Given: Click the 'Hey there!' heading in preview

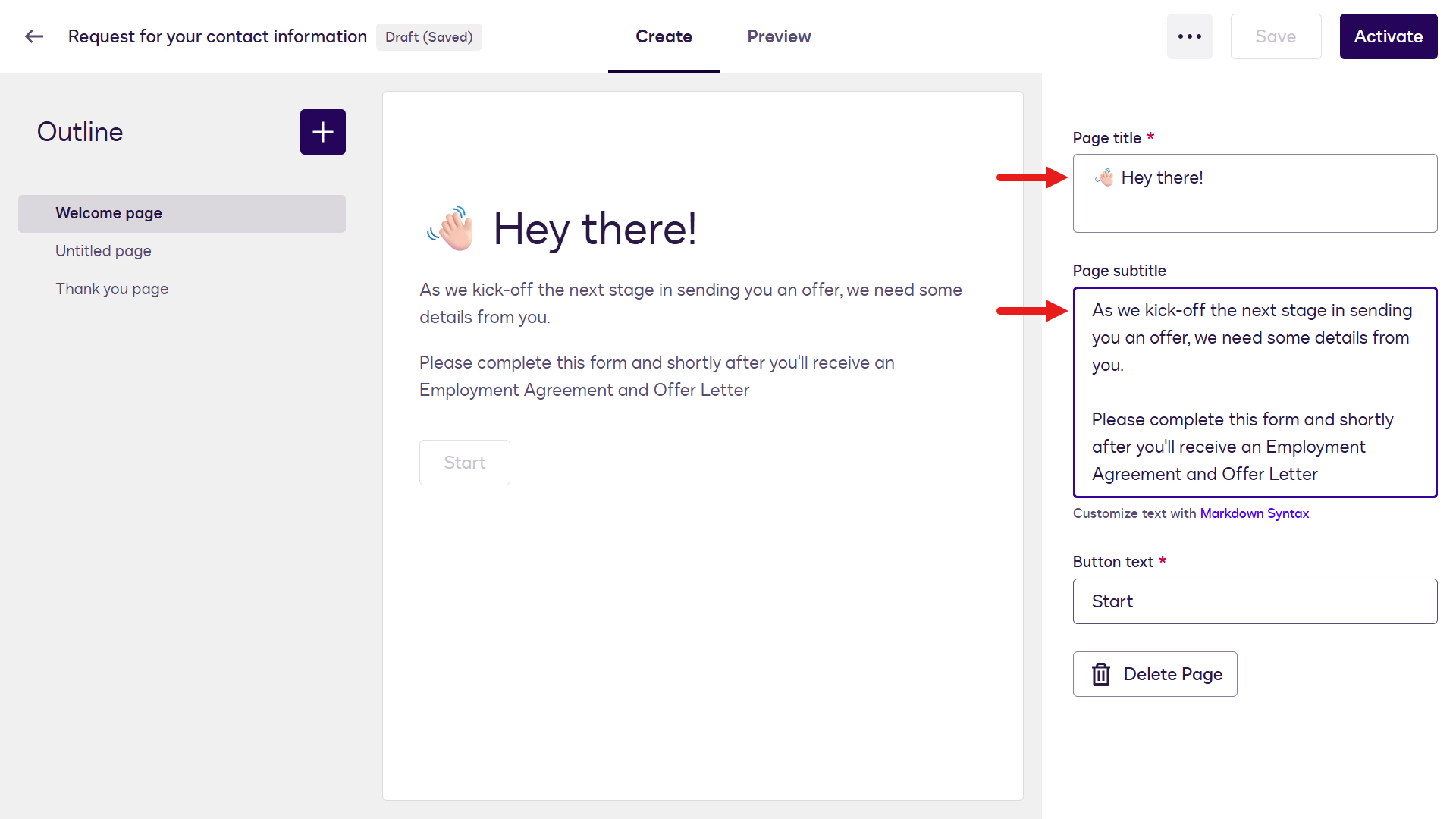Looking at the screenshot, I should [x=595, y=228].
